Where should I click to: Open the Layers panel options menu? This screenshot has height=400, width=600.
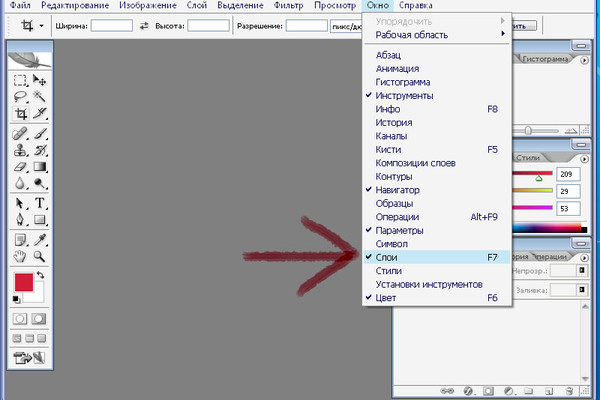tap(584, 258)
